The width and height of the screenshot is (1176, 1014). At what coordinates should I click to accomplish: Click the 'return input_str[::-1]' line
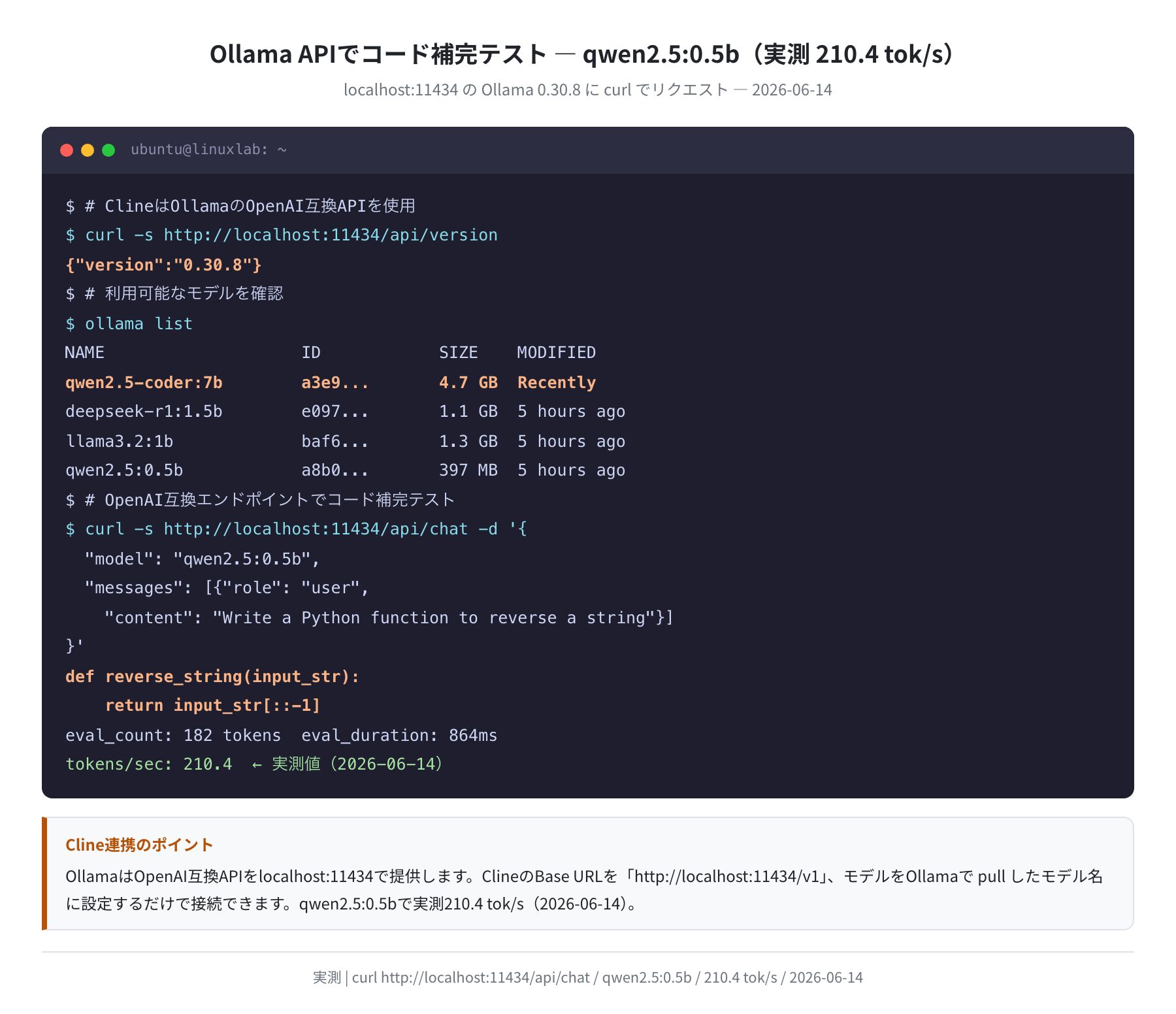pyautogui.click(x=212, y=706)
